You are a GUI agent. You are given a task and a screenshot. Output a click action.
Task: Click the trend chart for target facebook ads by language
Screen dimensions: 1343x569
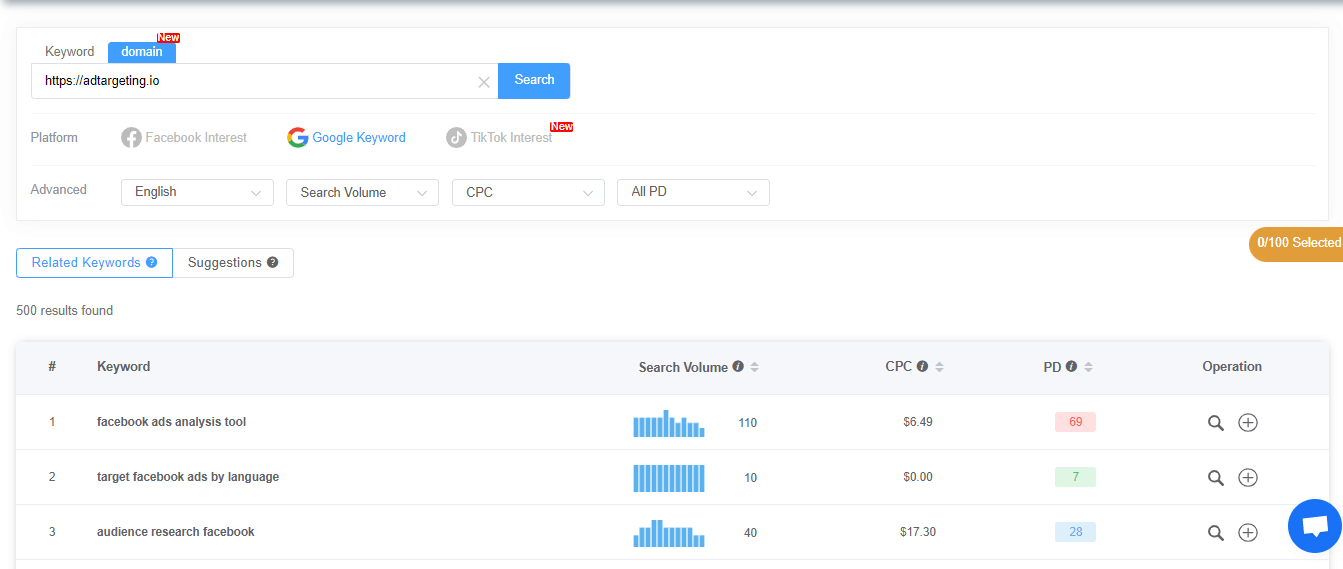click(x=669, y=478)
